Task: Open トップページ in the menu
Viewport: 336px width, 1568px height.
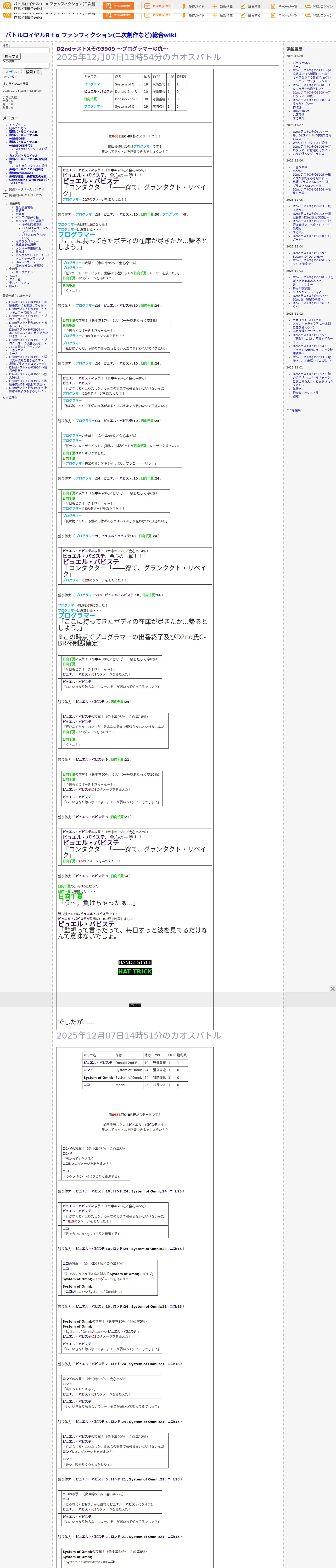Action: coord(18,125)
